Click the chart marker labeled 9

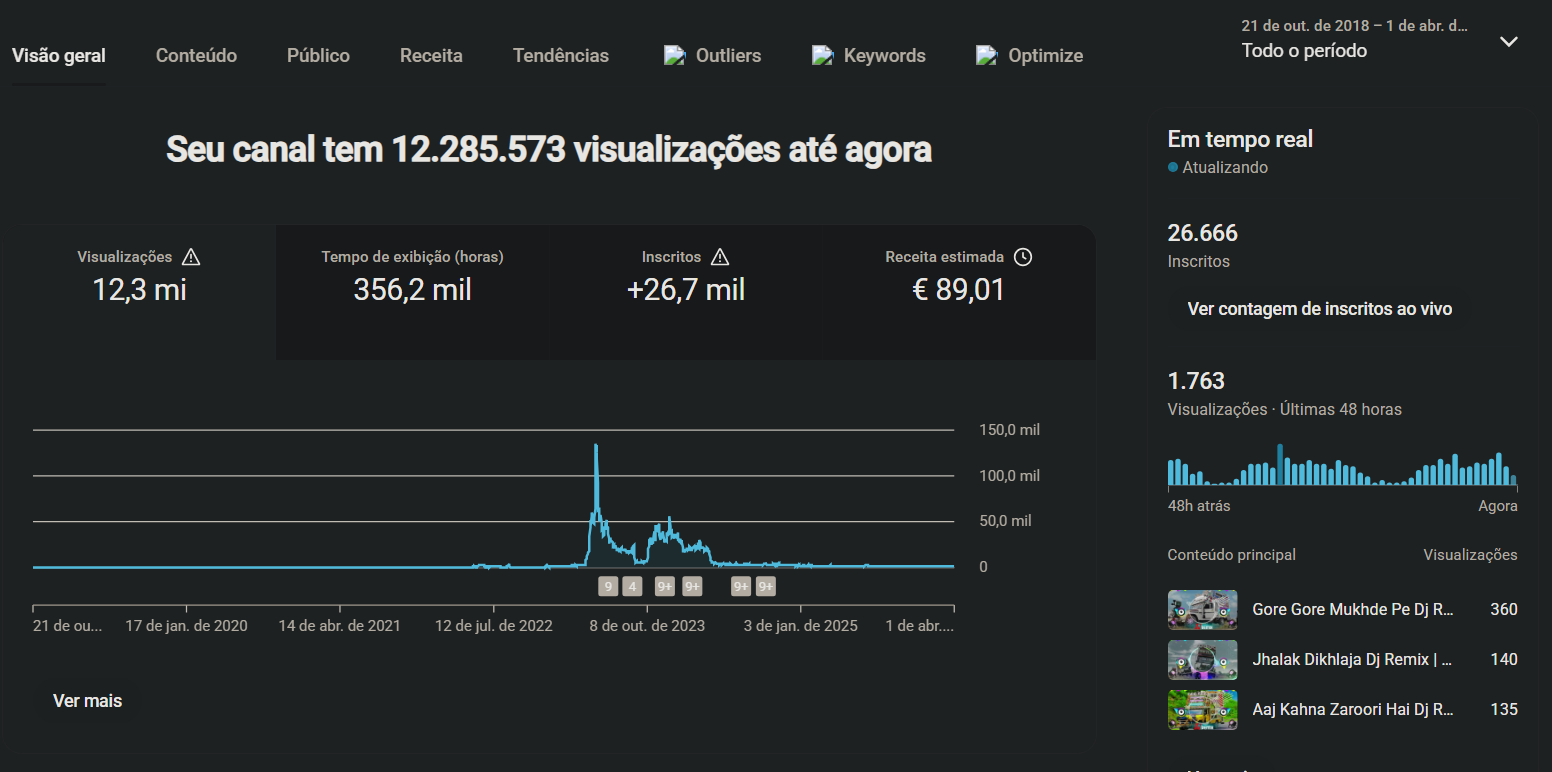pyautogui.click(x=608, y=586)
